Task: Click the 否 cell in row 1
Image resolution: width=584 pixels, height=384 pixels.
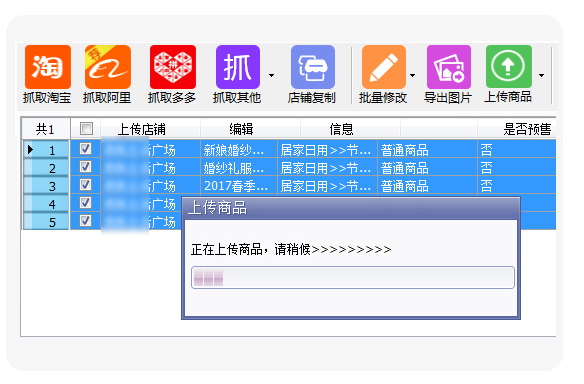Action: (517, 149)
